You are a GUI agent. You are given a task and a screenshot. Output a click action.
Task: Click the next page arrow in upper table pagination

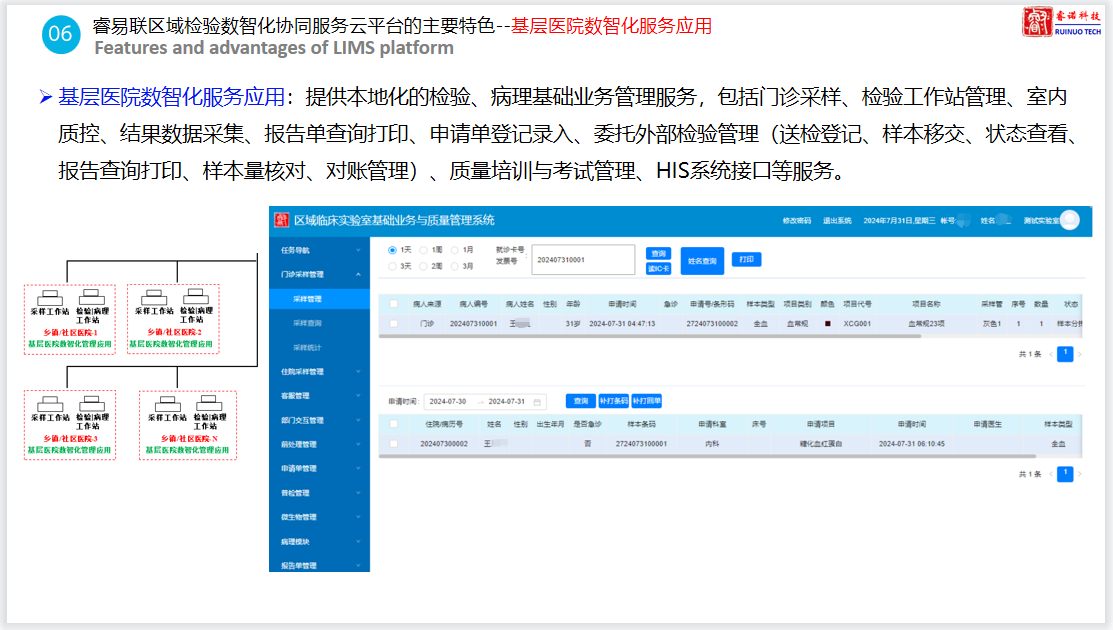click(x=1079, y=354)
